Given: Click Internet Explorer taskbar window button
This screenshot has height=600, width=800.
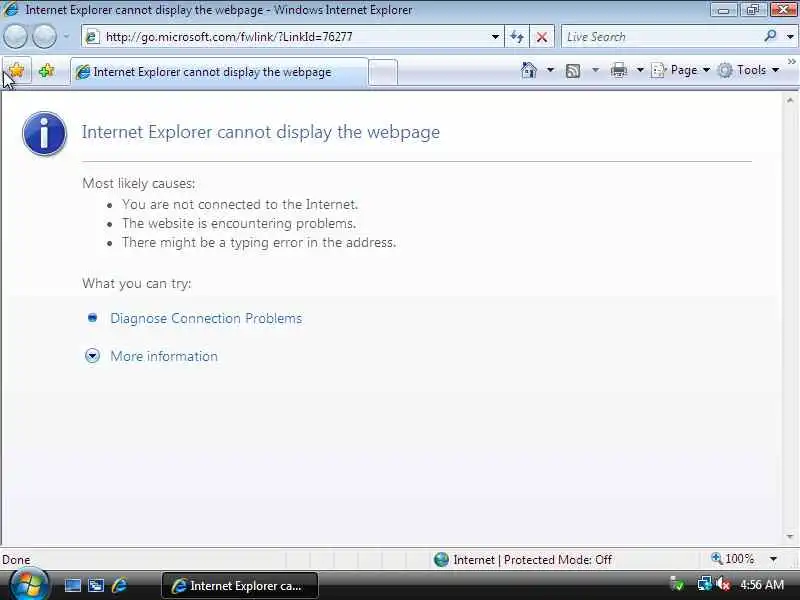Looking at the screenshot, I should [240, 586].
